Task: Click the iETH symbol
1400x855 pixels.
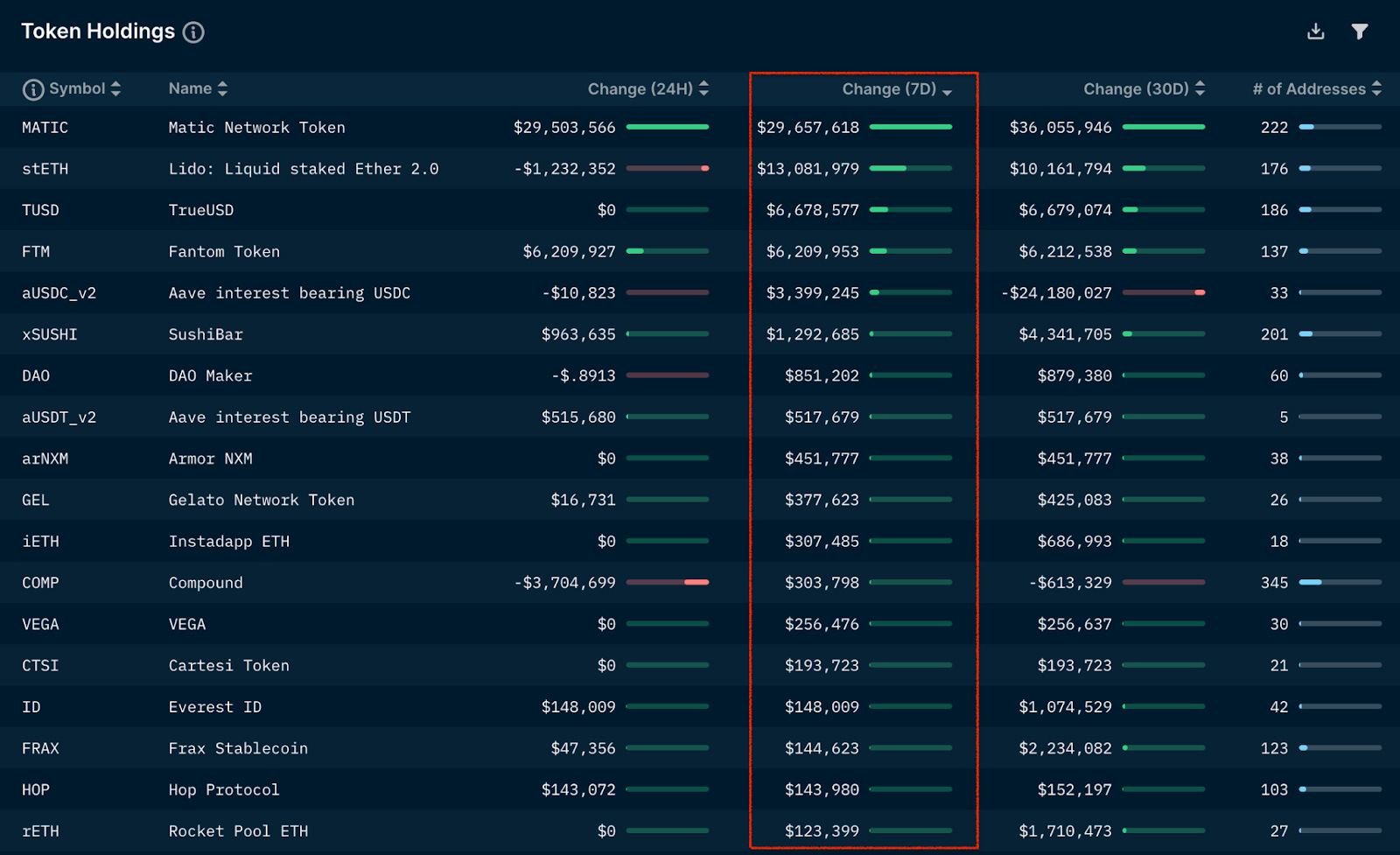Action: pos(40,542)
